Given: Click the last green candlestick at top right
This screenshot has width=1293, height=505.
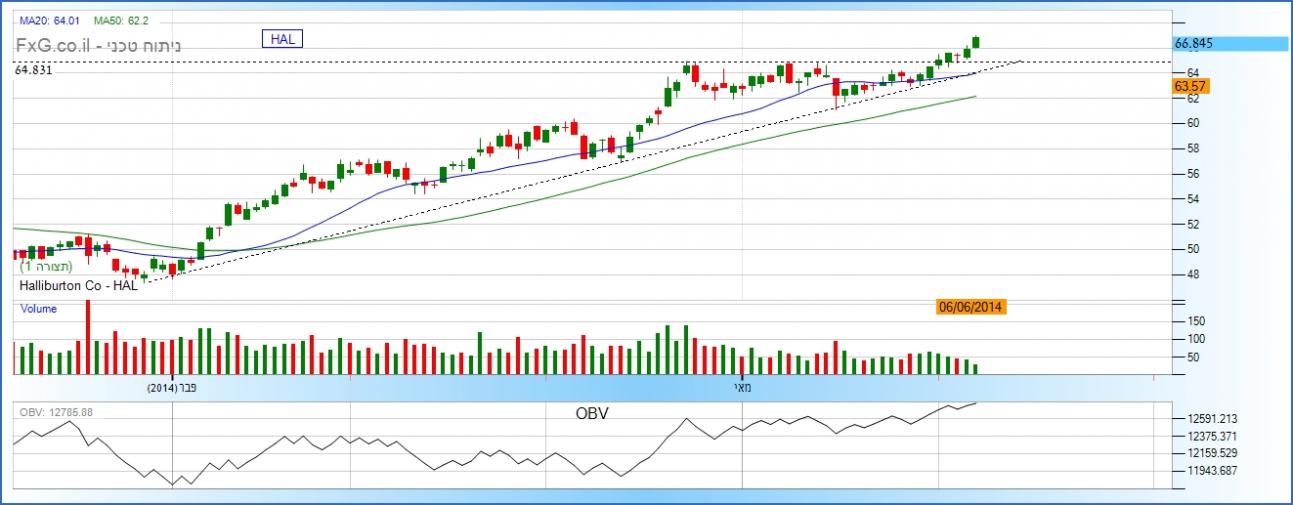Looking at the screenshot, I should pos(976,42).
